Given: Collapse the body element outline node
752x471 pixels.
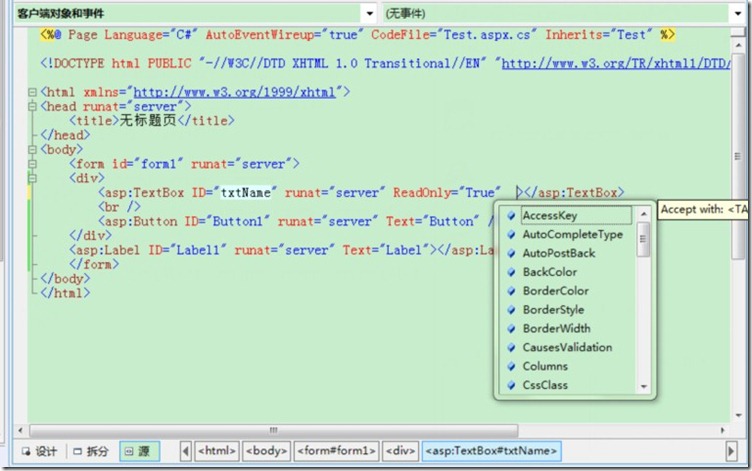Looking at the screenshot, I should click(32, 150).
